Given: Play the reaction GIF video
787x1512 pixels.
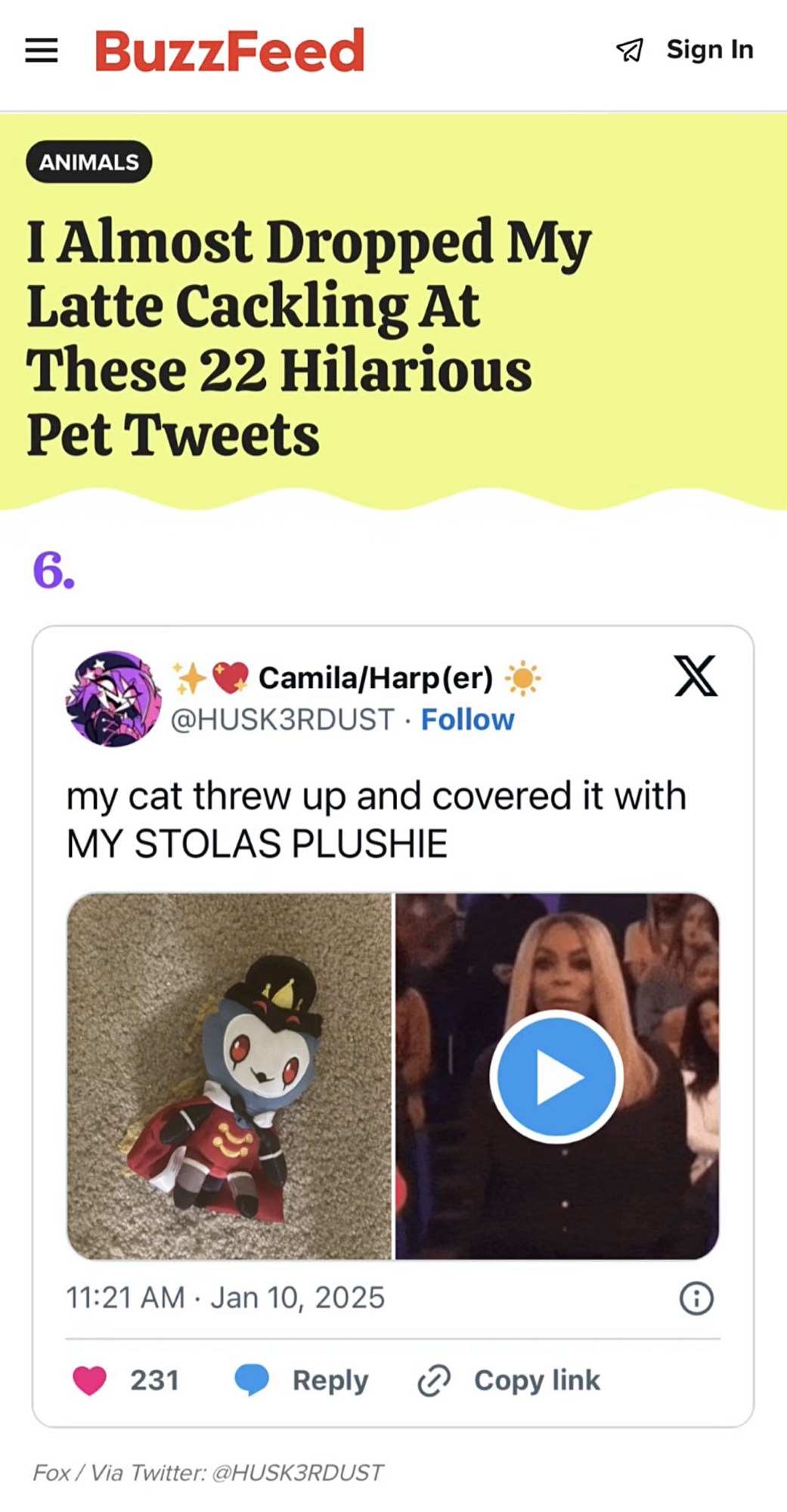Looking at the screenshot, I should [x=556, y=1077].
